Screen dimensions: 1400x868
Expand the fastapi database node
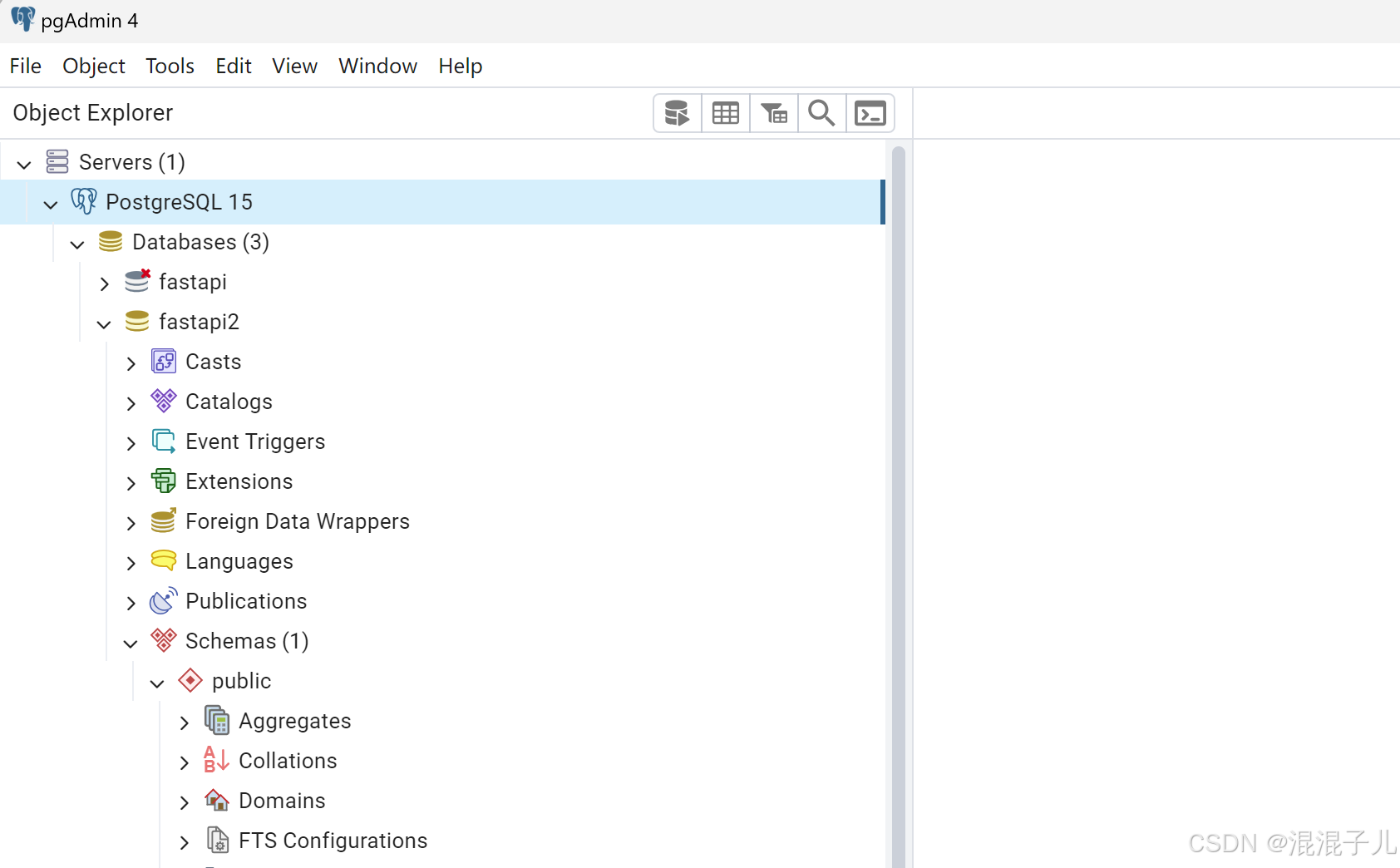104,284
